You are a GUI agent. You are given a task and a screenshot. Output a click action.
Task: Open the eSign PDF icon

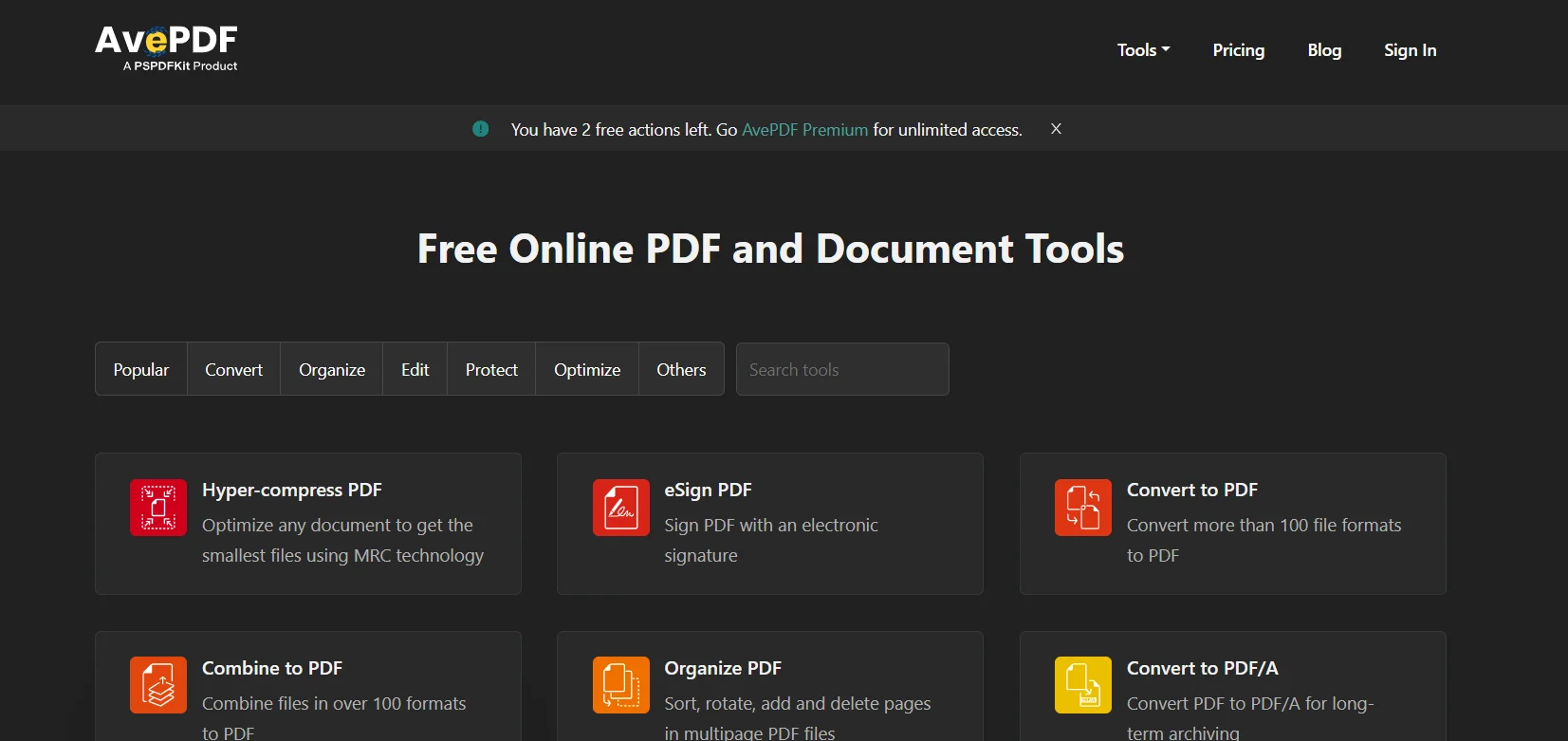coord(621,508)
